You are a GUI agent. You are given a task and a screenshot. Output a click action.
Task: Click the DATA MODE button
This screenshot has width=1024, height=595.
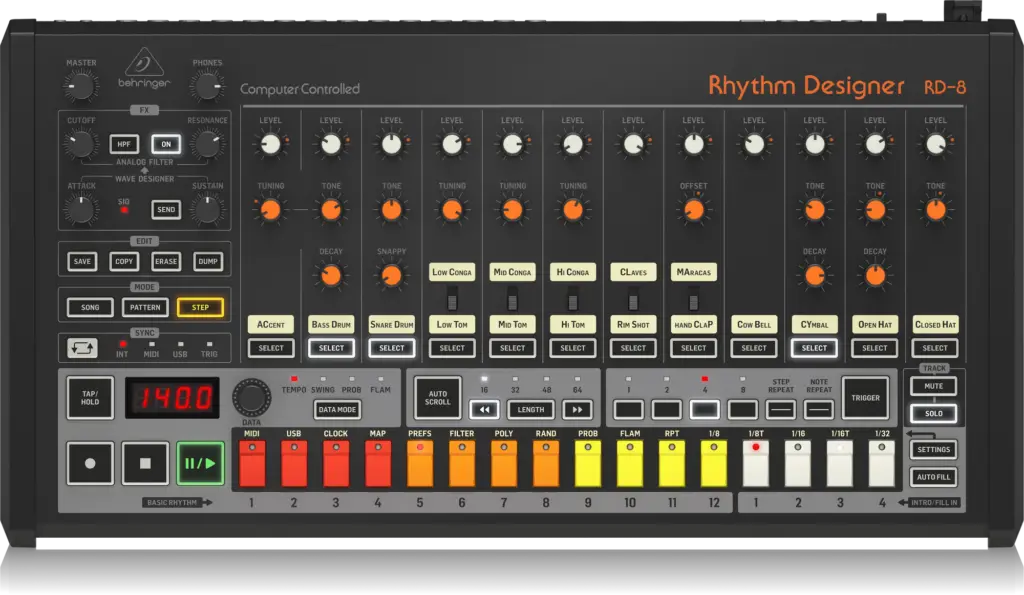pyautogui.click(x=337, y=410)
